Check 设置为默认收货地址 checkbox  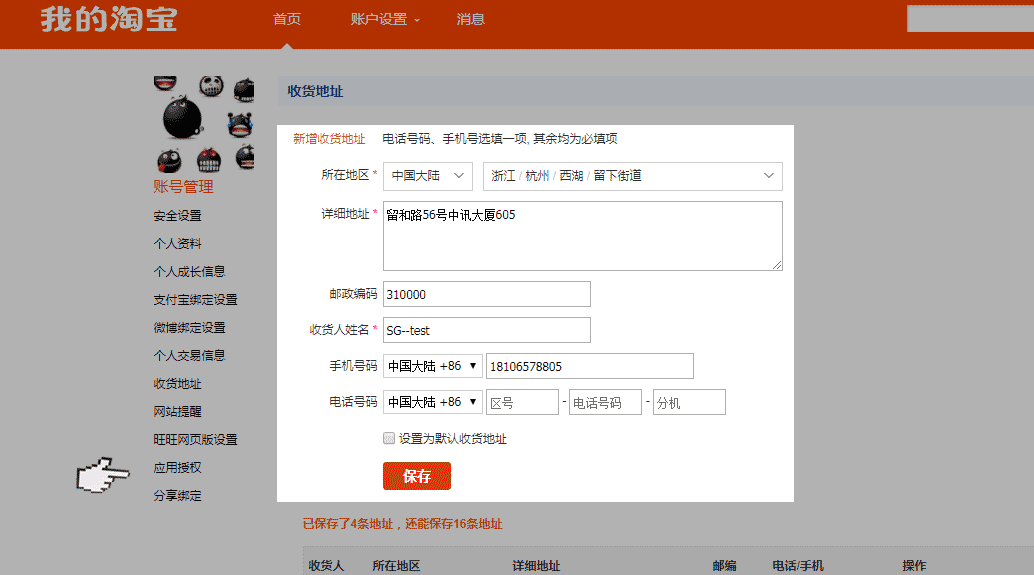pyautogui.click(x=389, y=439)
